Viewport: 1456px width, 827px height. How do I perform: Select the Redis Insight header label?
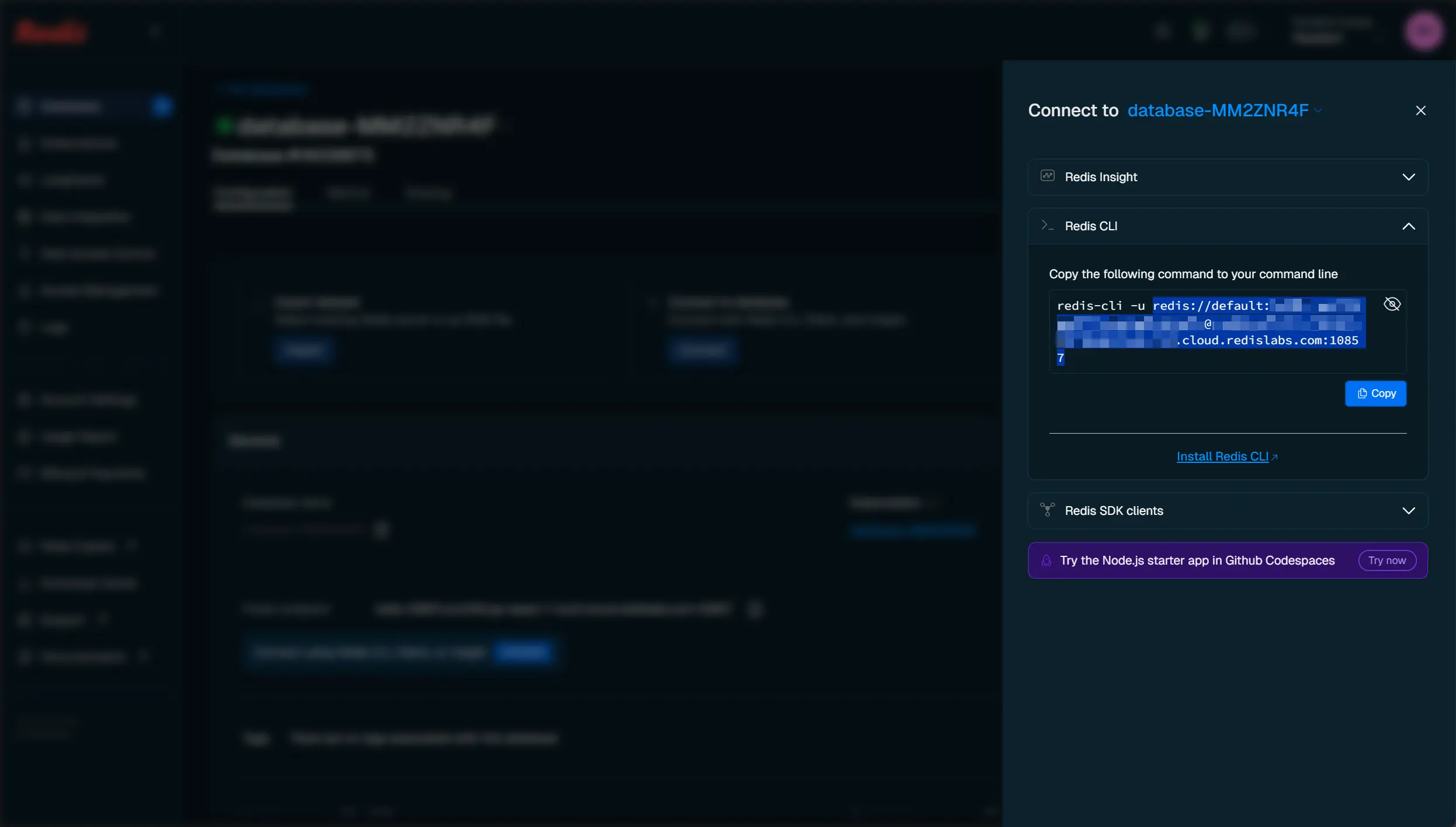pyautogui.click(x=1101, y=177)
